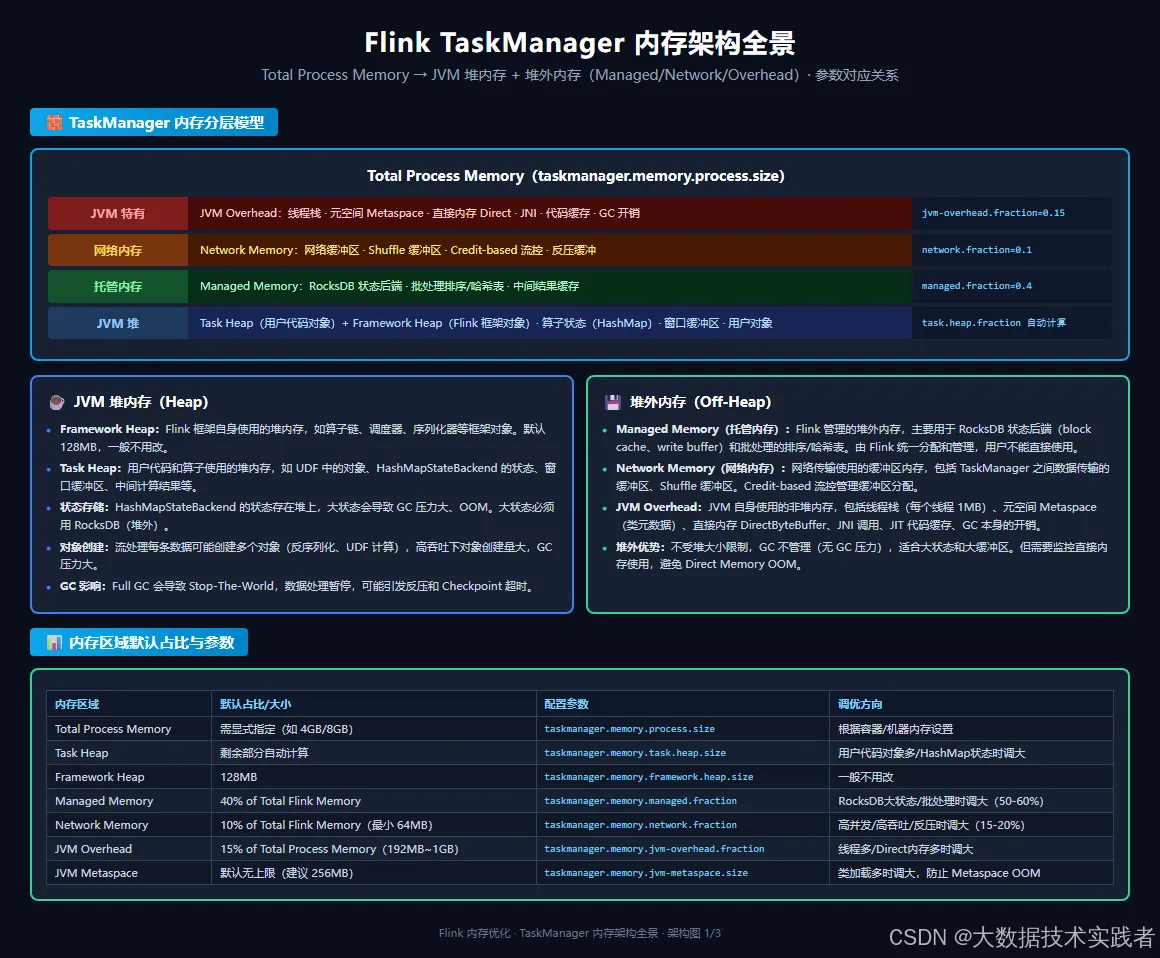
Task: Click the floppy disk icon beside "堆外内存 (Off-Heap)"
Action: click(x=613, y=402)
